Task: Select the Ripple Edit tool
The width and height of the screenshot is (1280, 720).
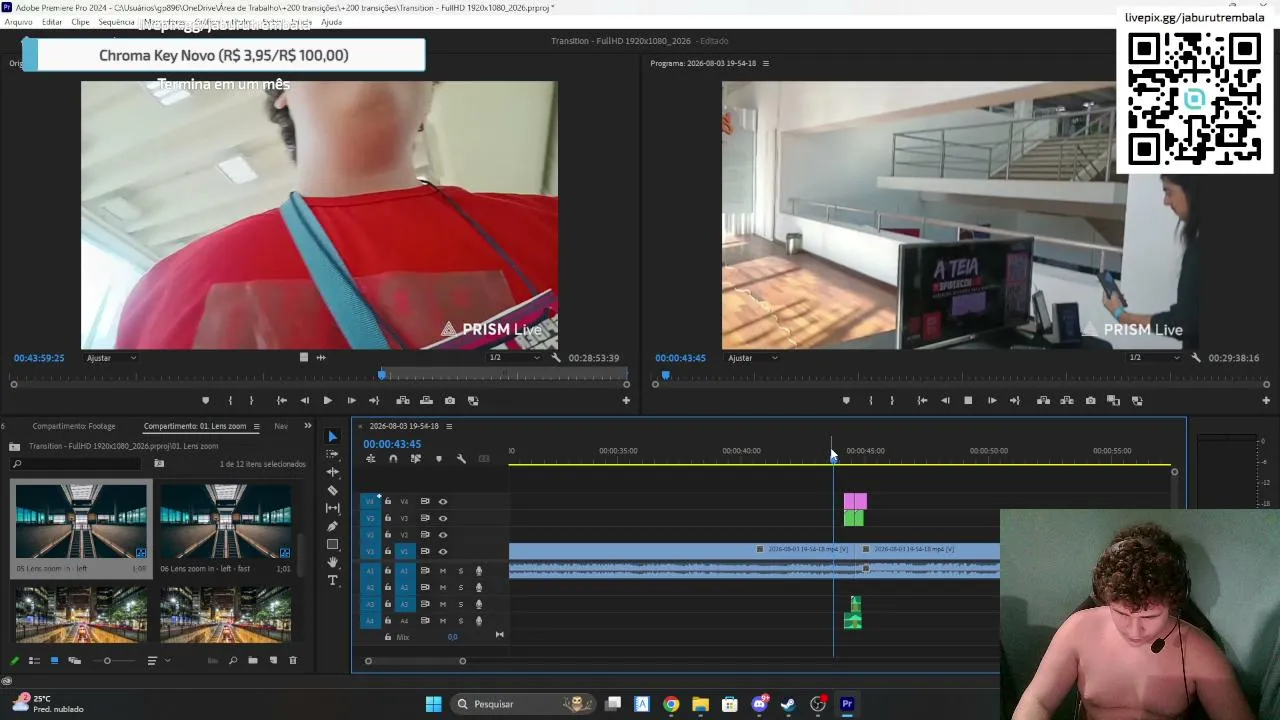Action: pyautogui.click(x=333, y=472)
